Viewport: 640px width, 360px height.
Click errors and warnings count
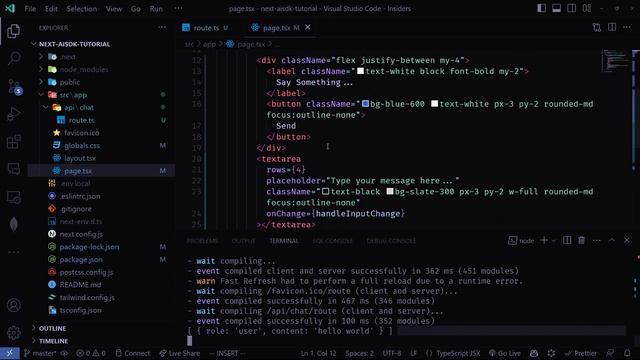pyautogui.click(x=91, y=353)
